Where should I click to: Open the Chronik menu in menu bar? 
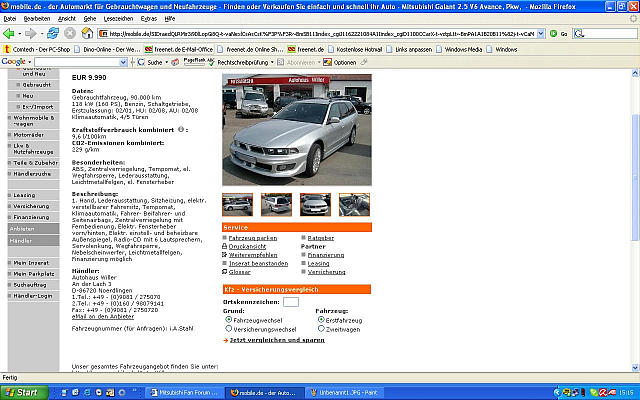[89, 18]
